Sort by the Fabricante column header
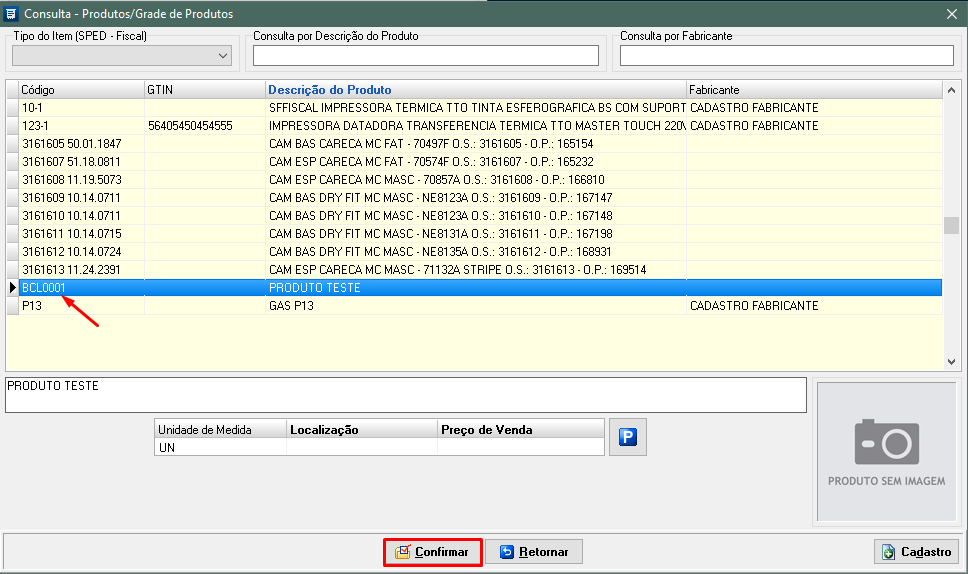This screenshot has height=574, width=968. 812,90
